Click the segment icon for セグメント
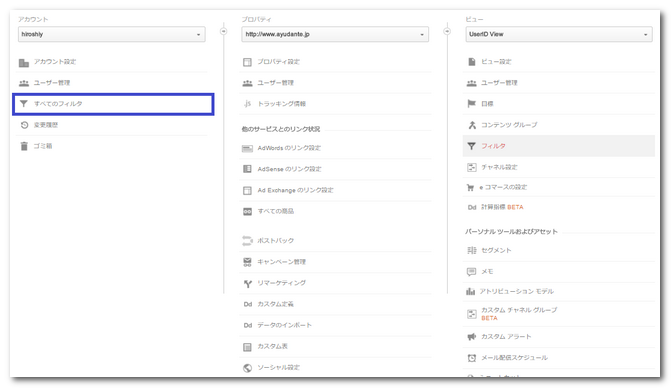 point(472,251)
